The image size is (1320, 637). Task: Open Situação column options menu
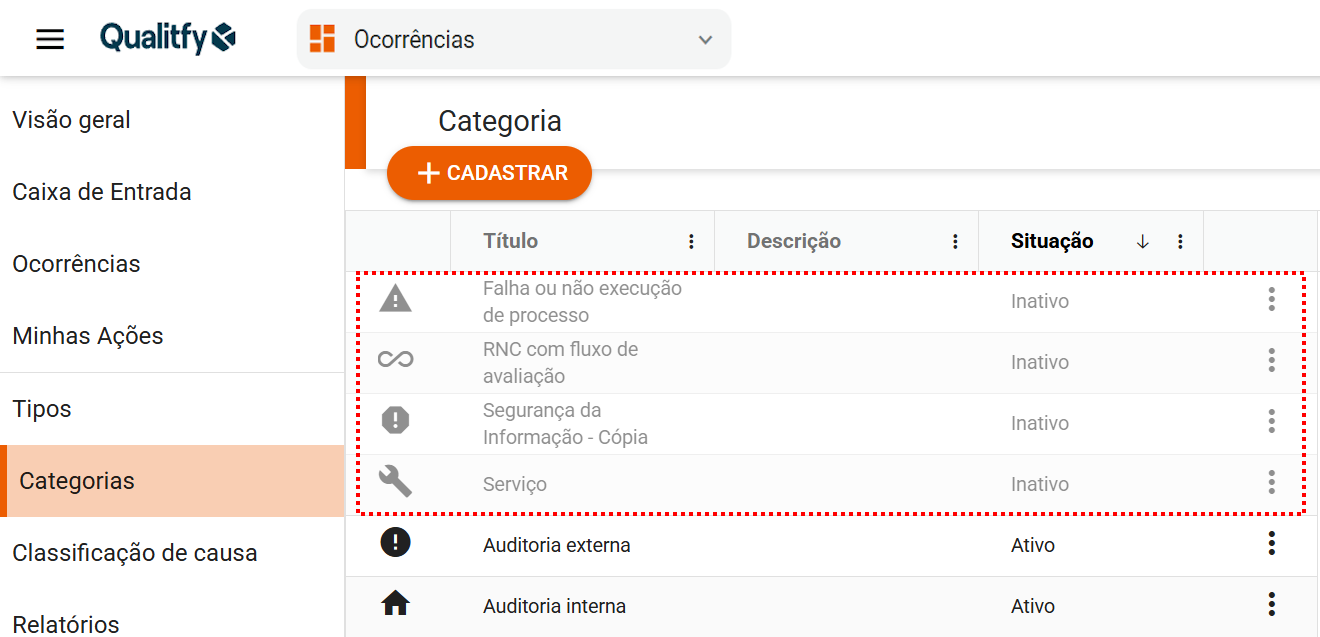click(x=1180, y=242)
